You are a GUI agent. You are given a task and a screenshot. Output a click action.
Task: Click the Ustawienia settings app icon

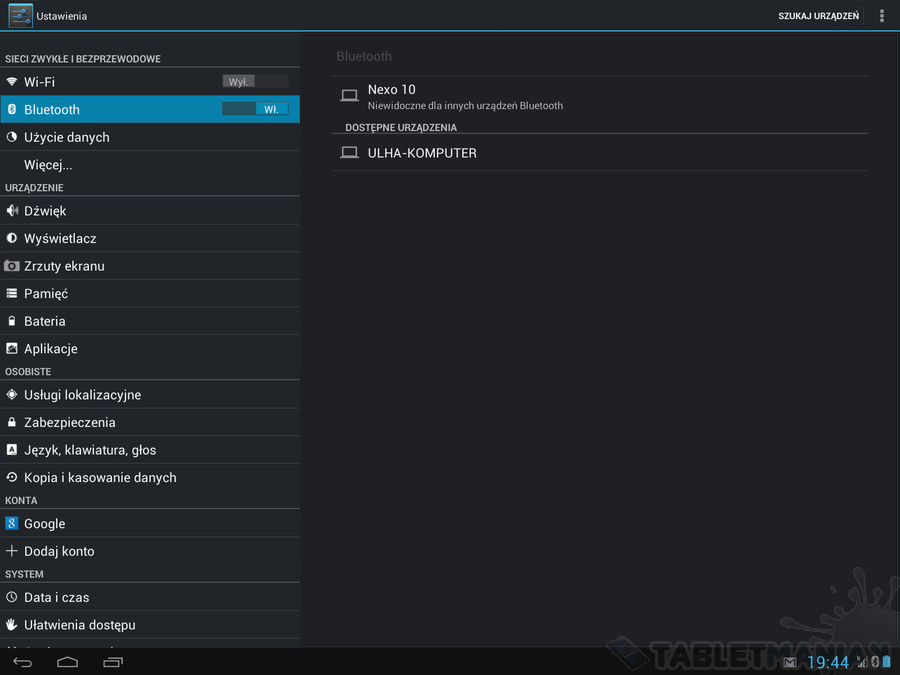[x=20, y=15]
